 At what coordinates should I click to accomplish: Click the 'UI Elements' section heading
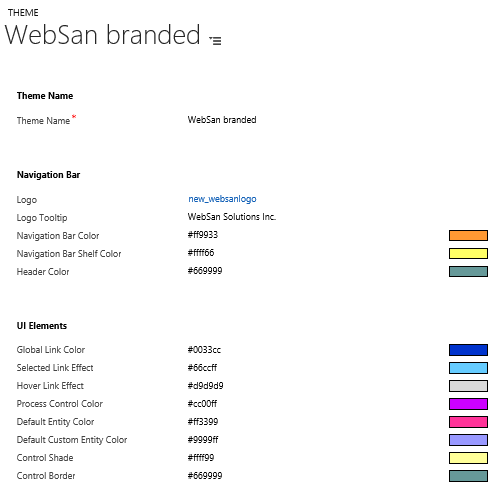tap(42, 326)
